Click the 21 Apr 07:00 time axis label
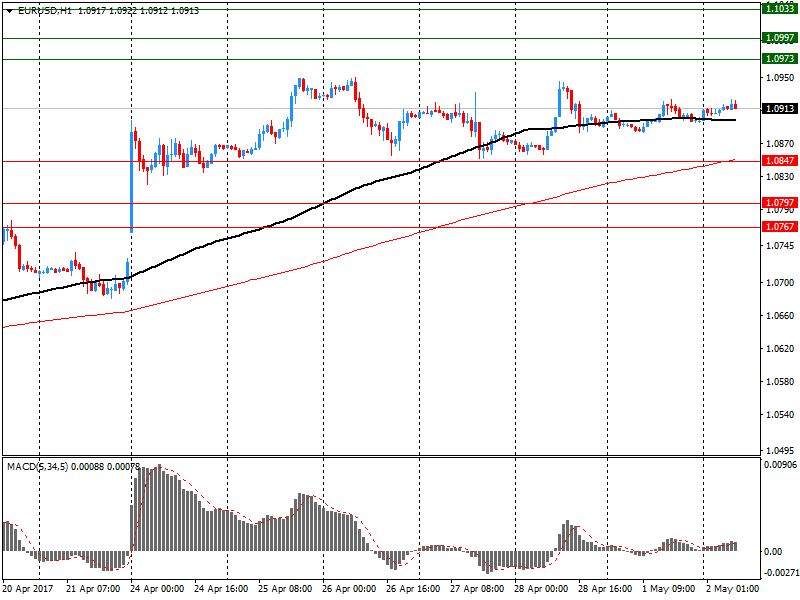 tap(93, 589)
